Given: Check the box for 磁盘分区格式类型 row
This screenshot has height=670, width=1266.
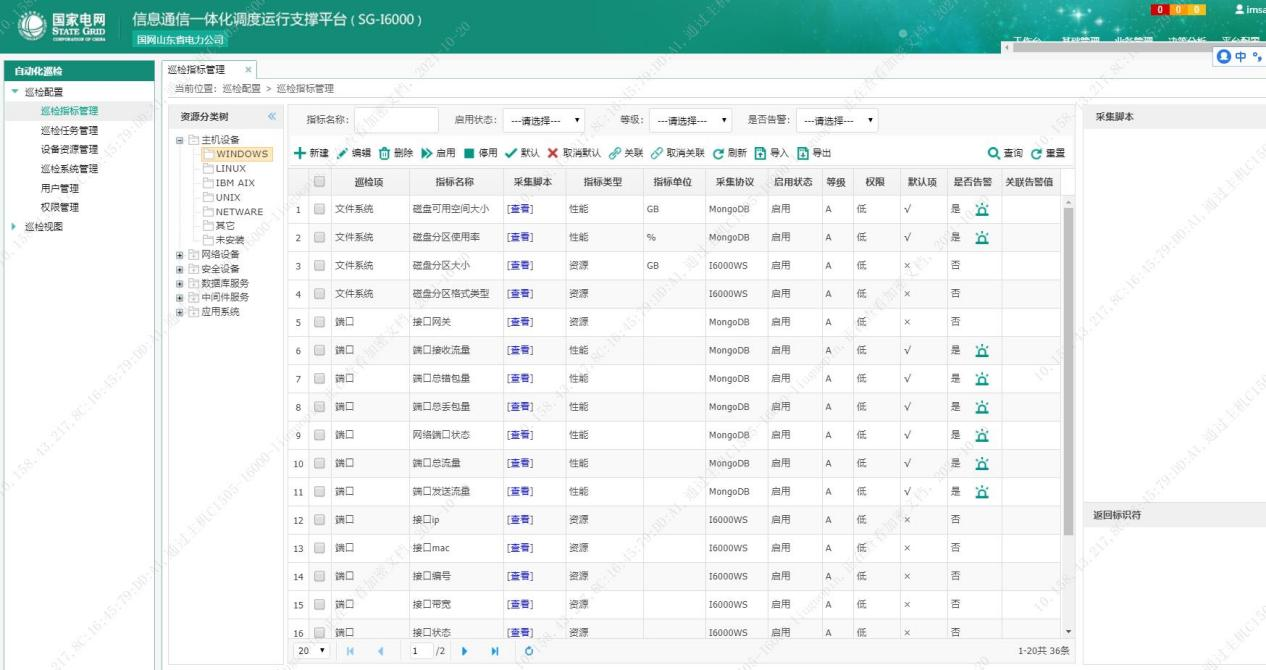Looking at the screenshot, I should pos(320,294).
